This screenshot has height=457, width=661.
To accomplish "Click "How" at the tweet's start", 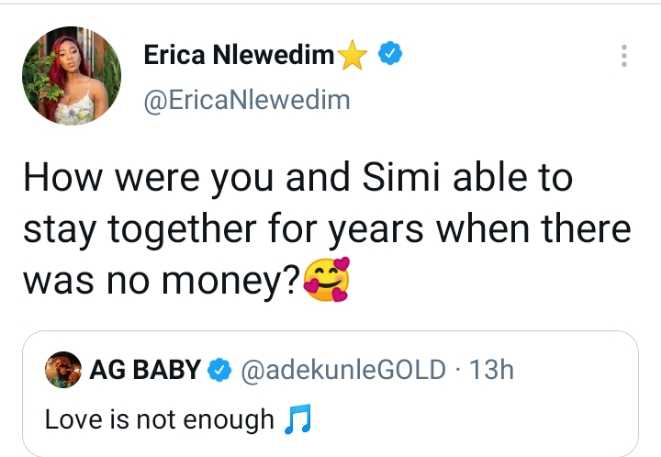I will [x=61, y=179].
